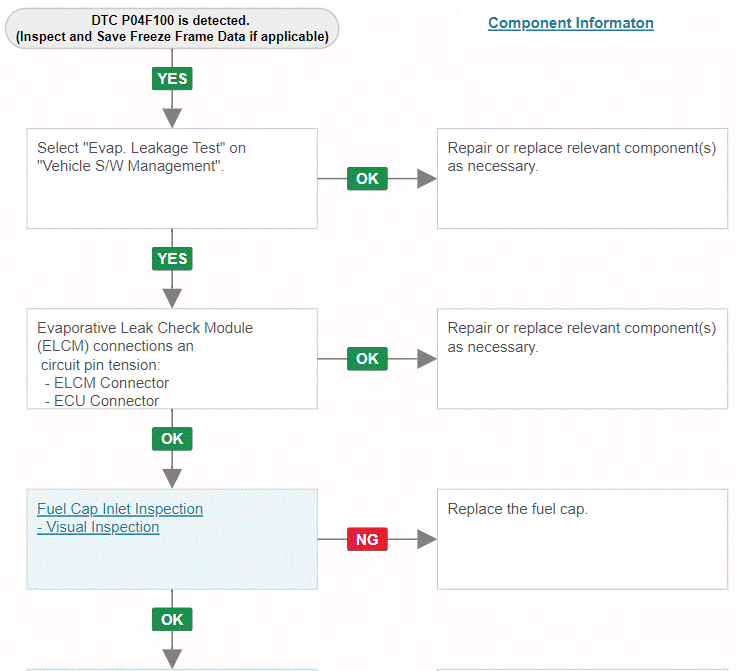Click 'Inspect and Save Freeze Frame Data' line
The height and width of the screenshot is (671, 738).
tap(172, 37)
